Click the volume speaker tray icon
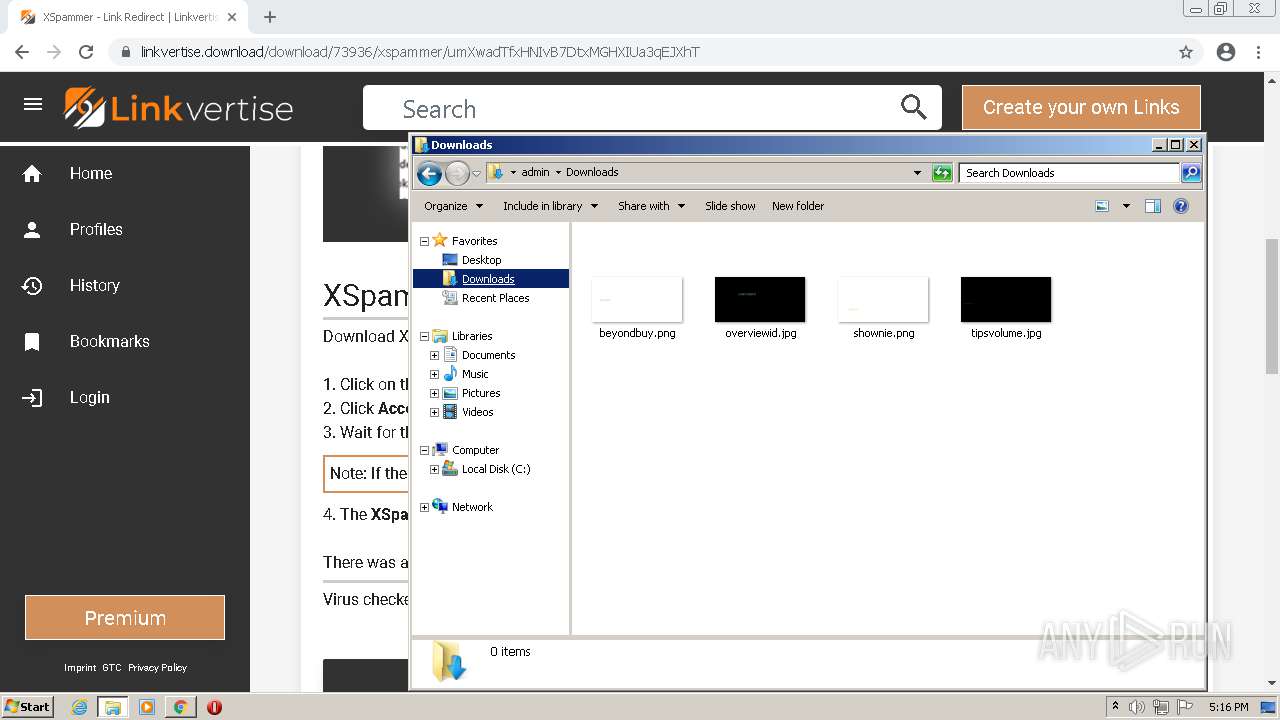 point(1137,707)
